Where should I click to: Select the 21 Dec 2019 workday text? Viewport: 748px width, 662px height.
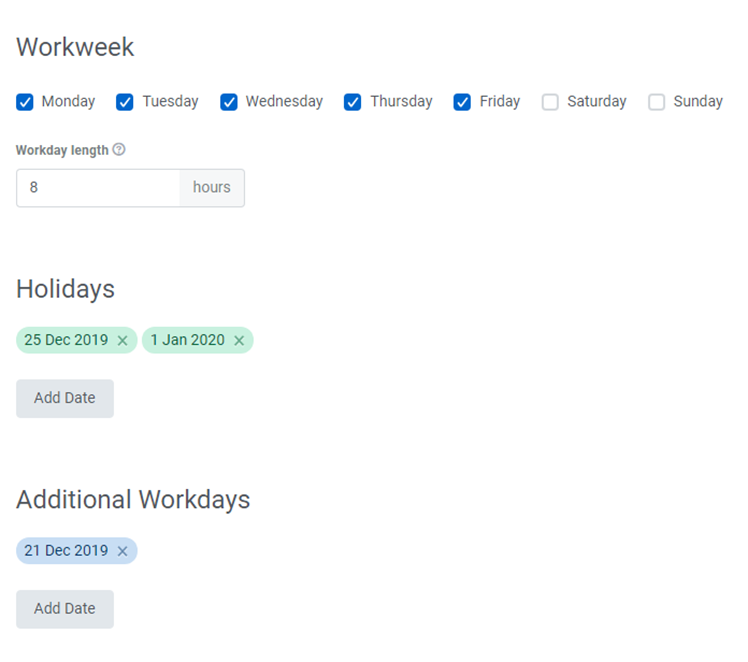point(66,551)
